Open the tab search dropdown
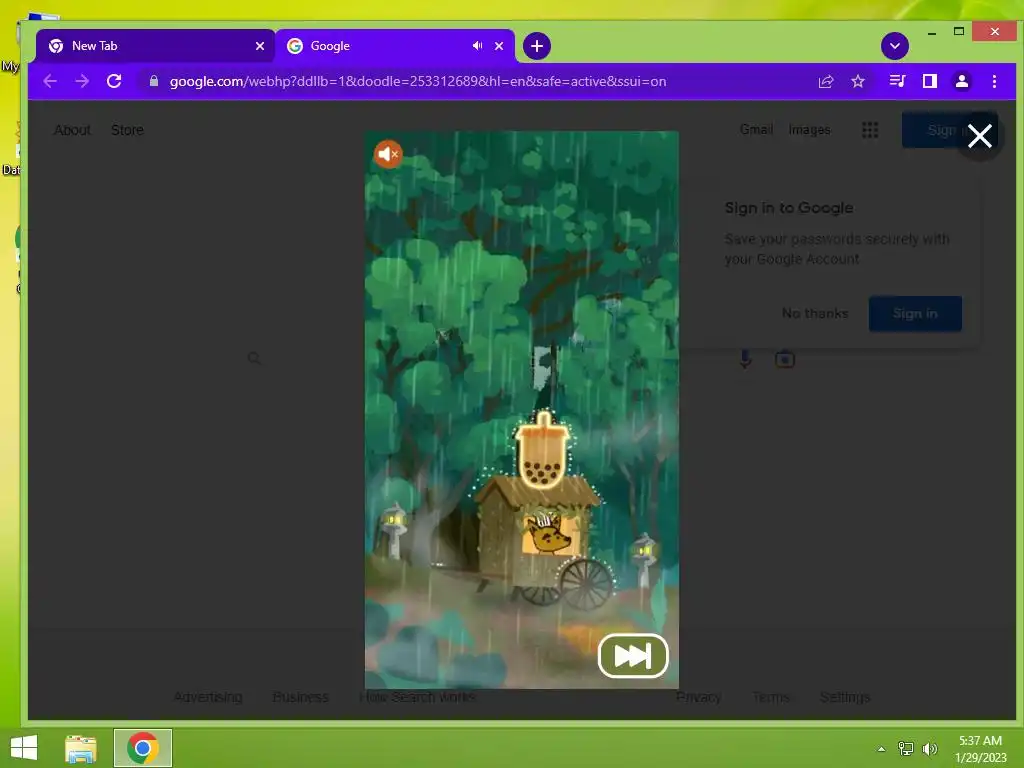Screen dimensions: 1024x768 click(895, 46)
